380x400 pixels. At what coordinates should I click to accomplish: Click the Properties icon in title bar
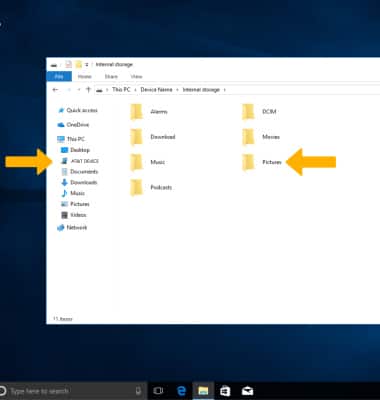(68, 64)
